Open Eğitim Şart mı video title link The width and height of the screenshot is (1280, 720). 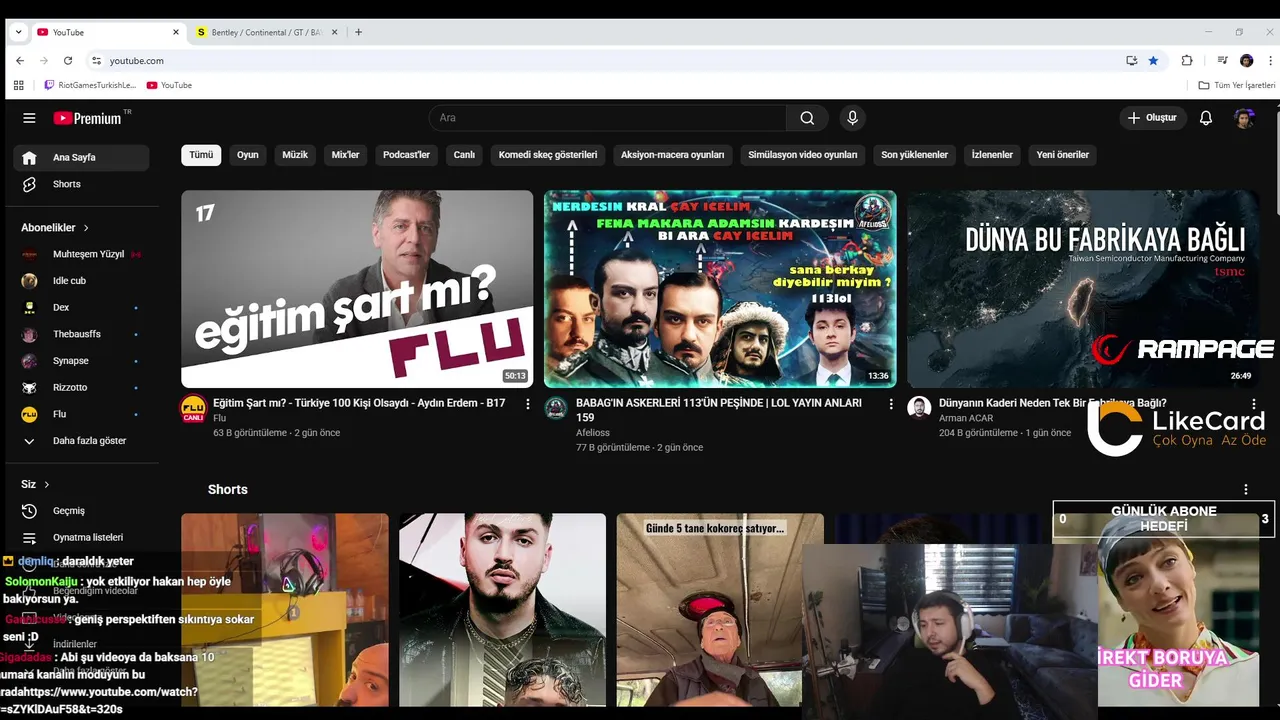click(x=359, y=403)
